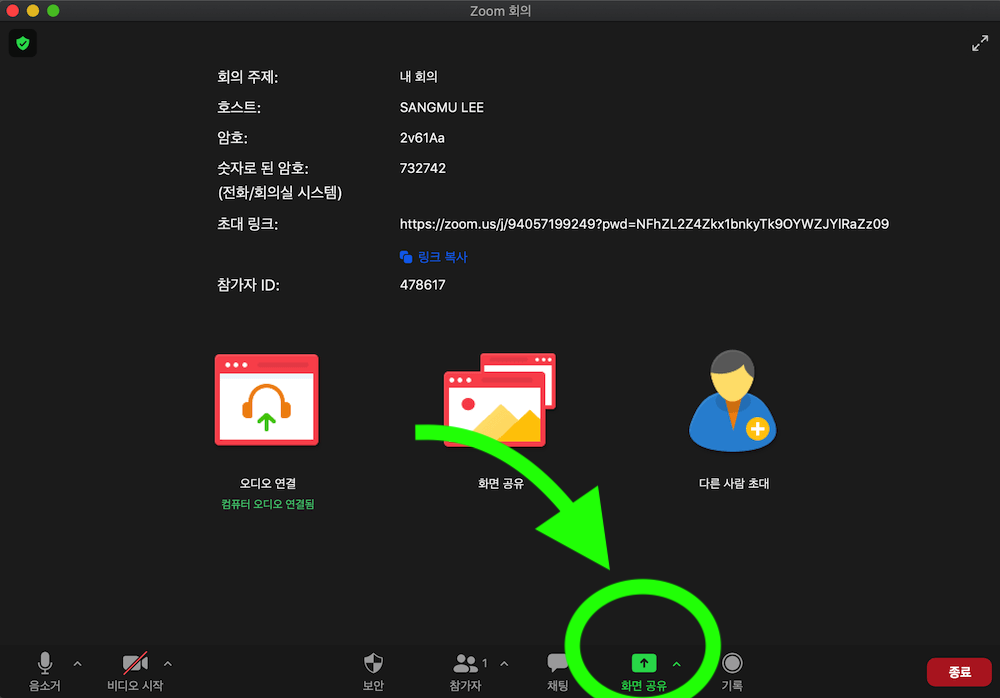End the meeting with red 종료 button
This screenshot has height=698, width=1000.
959,672
